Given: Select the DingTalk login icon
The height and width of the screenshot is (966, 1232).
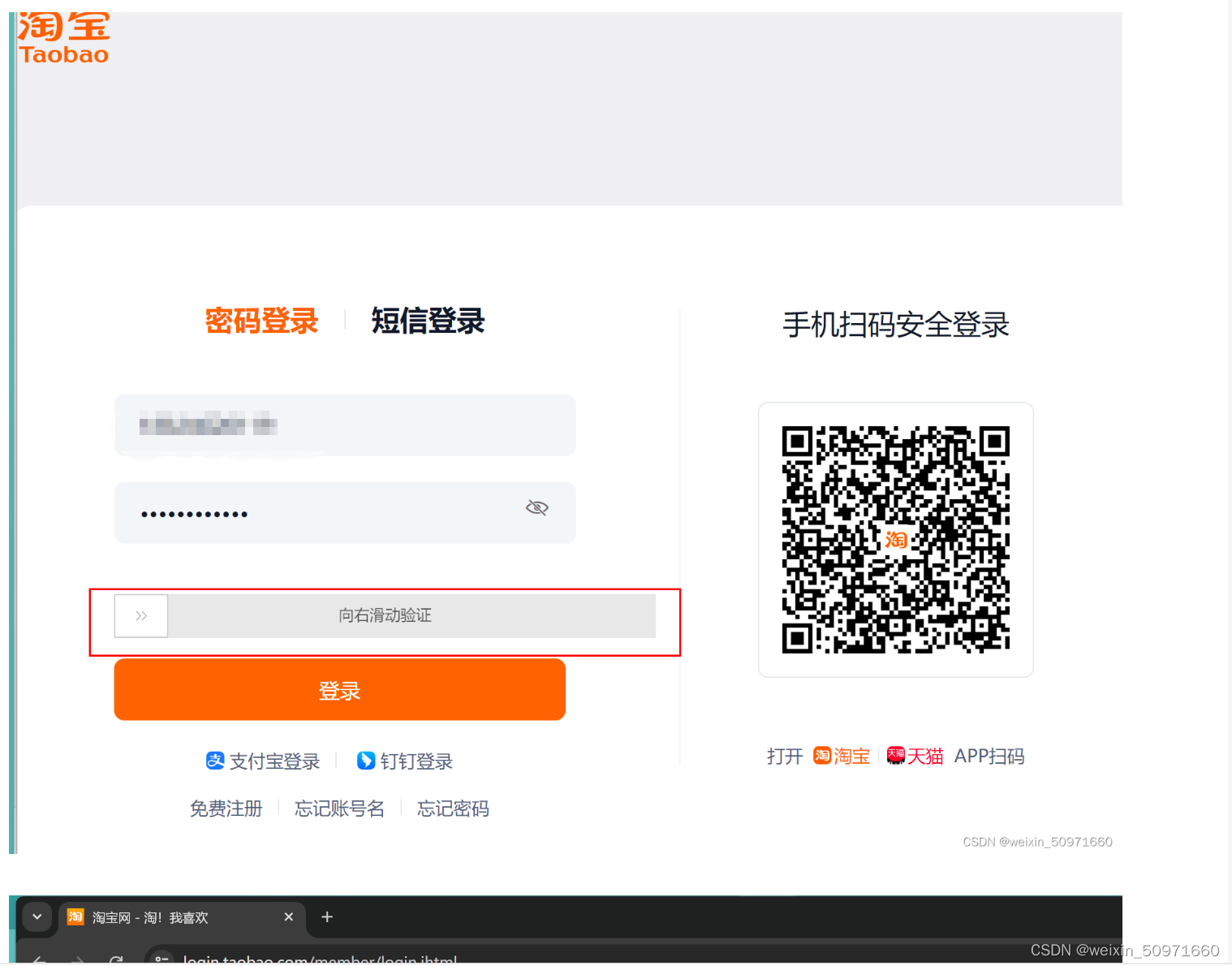Looking at the screenshot, I should pyautogui.click(x=367, y=761).
